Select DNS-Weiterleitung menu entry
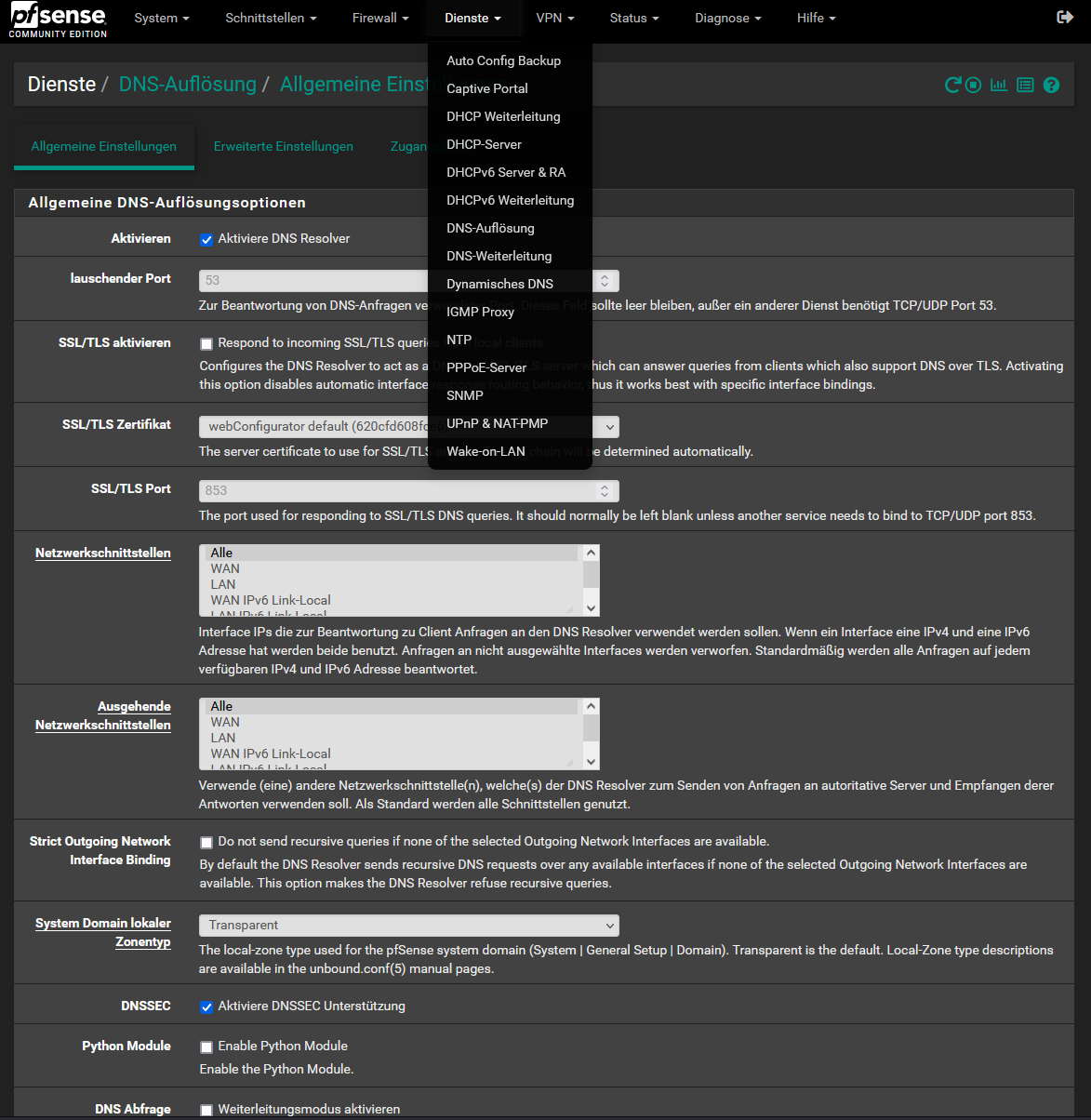This screenshot has height=1120, width=1091. 510,256
